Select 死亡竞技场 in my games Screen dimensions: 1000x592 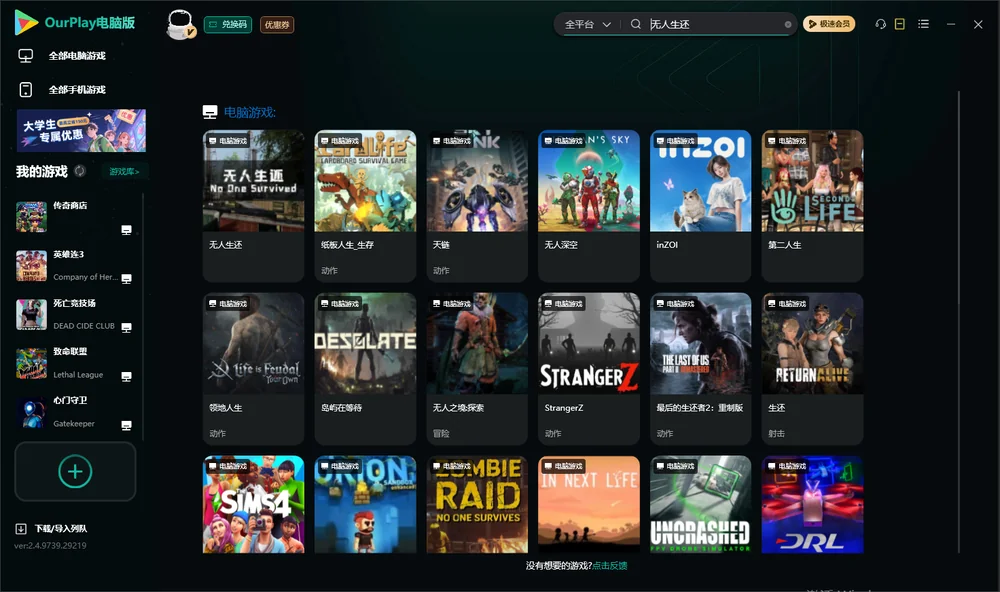click(x=75, y=314)
